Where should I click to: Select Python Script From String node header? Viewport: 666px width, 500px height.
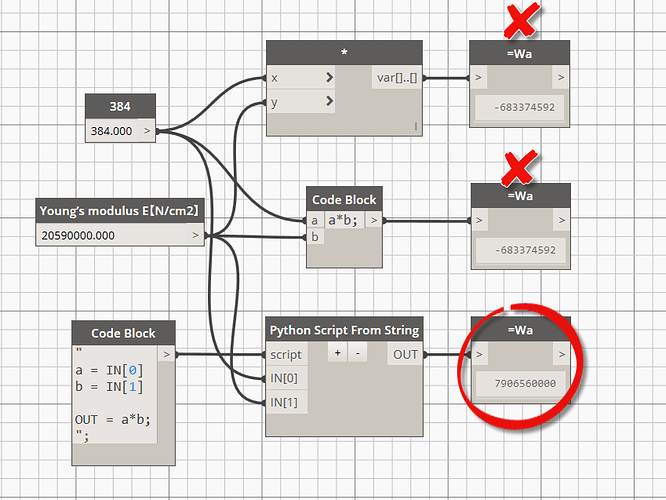(x=344, y=330)
